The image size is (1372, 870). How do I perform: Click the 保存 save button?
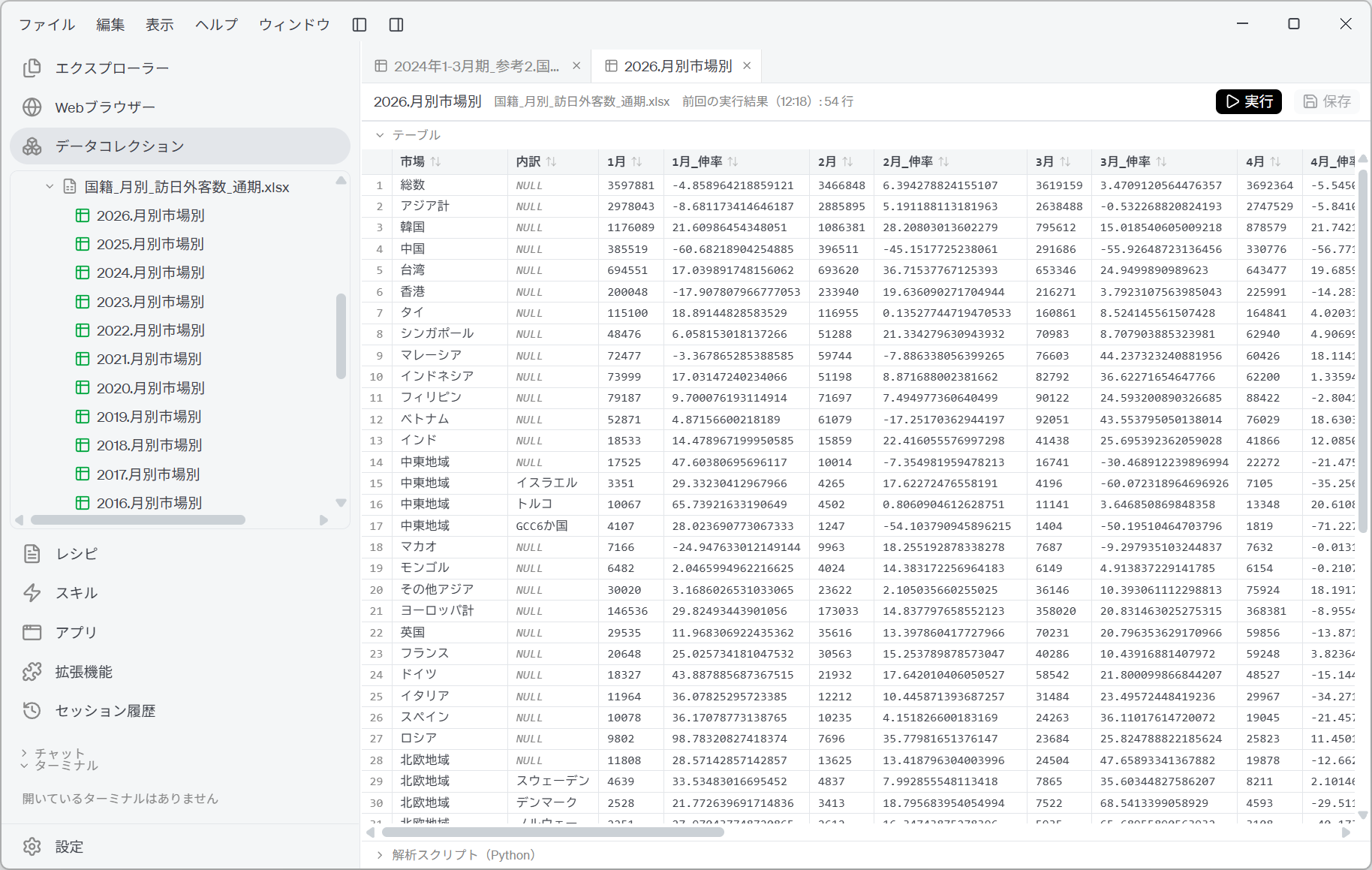pyautogui.click(x=1327, y=101)
